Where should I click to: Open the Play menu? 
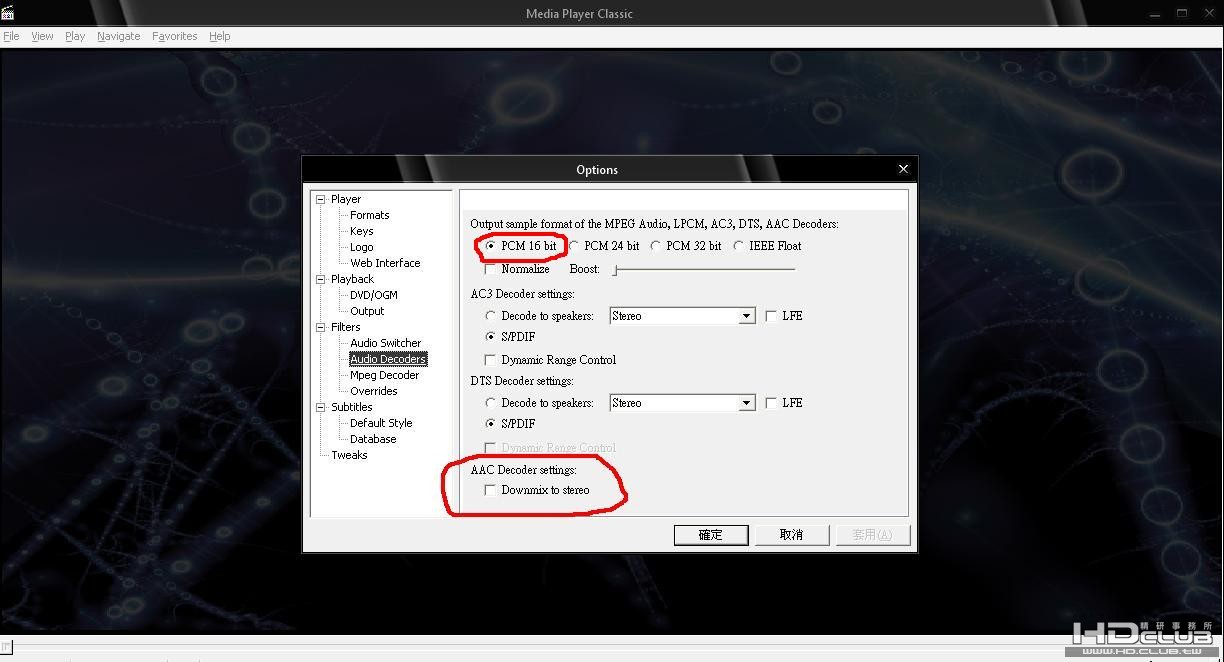coord(75,36)
